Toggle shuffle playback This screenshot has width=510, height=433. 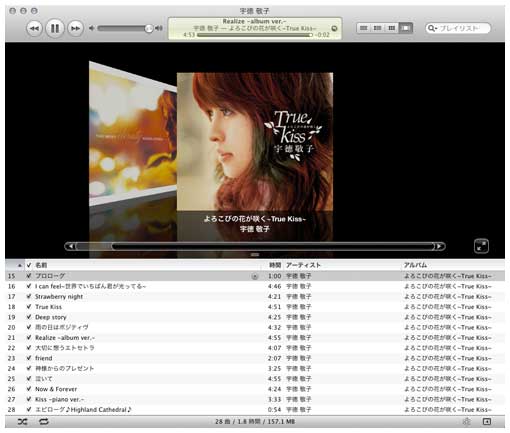click(x=22, y=422)
